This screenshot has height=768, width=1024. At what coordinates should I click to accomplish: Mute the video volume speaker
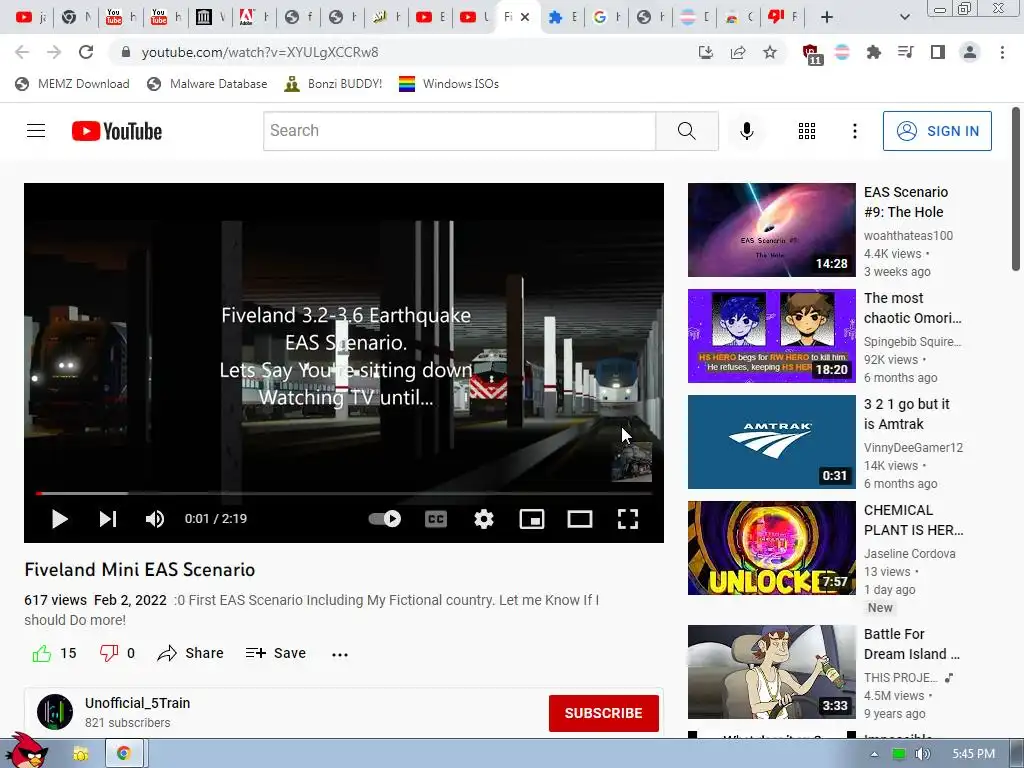[155, 519]
